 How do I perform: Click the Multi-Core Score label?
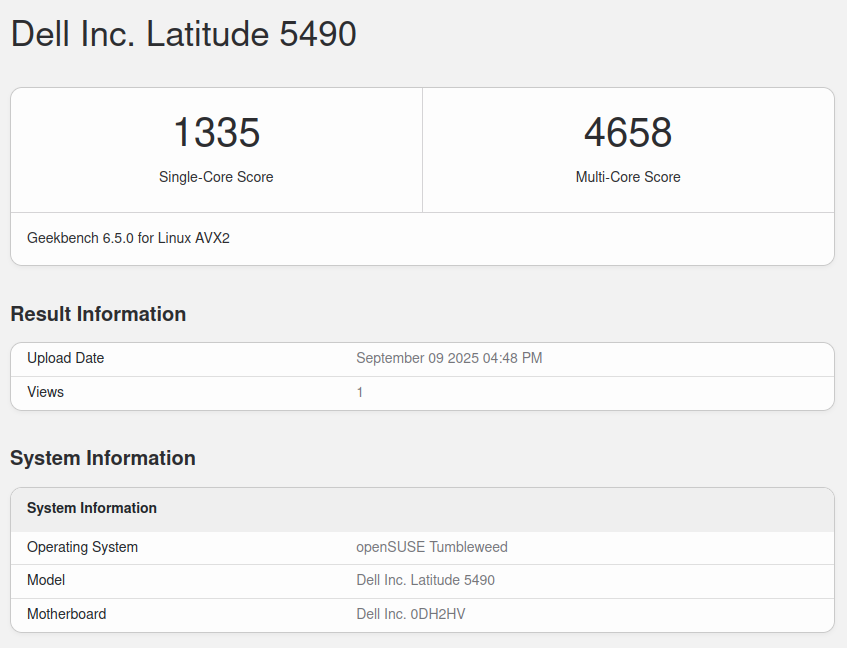click(628, 177)
